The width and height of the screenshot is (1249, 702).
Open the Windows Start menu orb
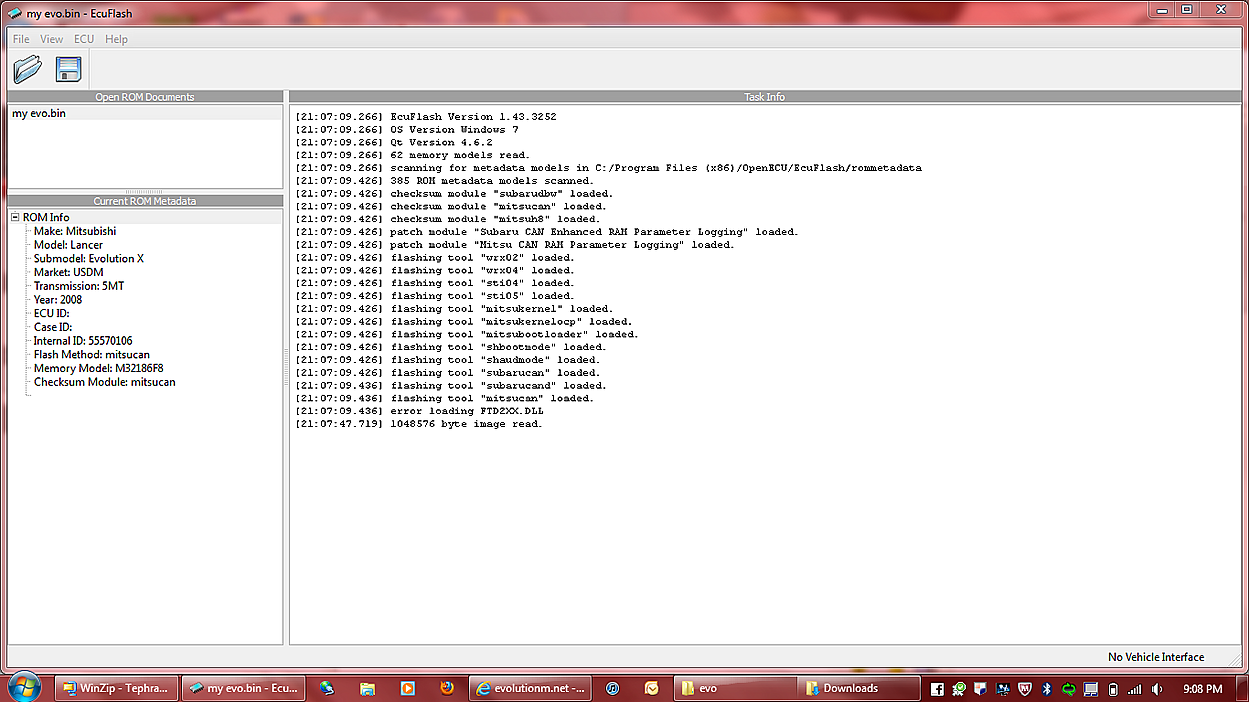[23, 688]
